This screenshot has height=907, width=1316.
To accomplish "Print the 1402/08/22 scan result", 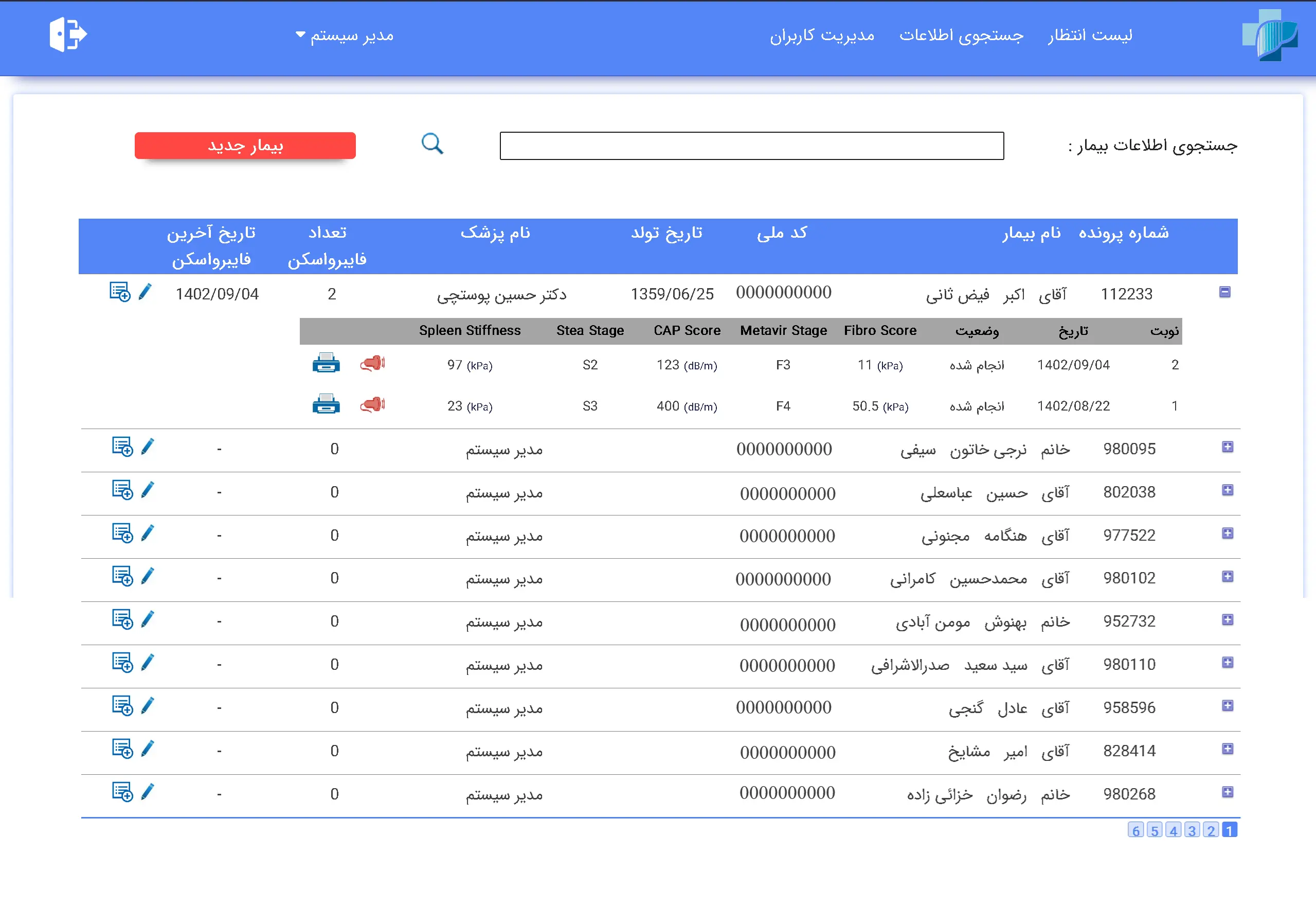I will (x=326, y=405).
